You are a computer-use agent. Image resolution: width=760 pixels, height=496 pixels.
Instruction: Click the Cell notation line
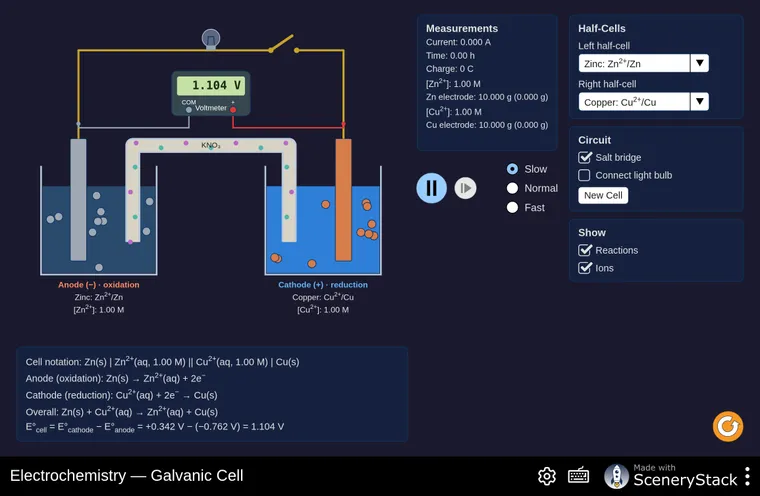coord(162,362)
